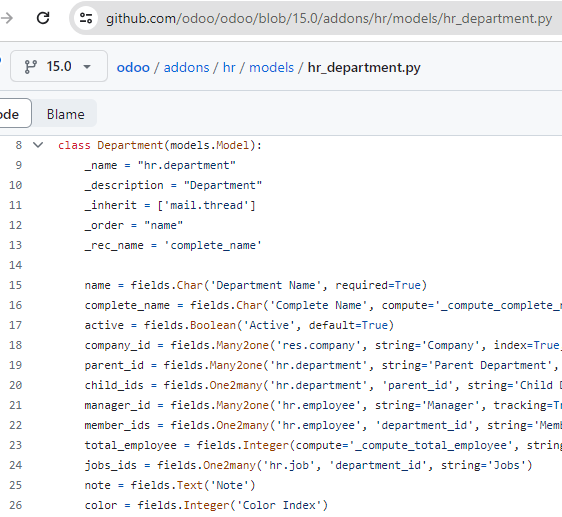Click the 'jobs_ids = fields.One2many' line

point(309,465)
